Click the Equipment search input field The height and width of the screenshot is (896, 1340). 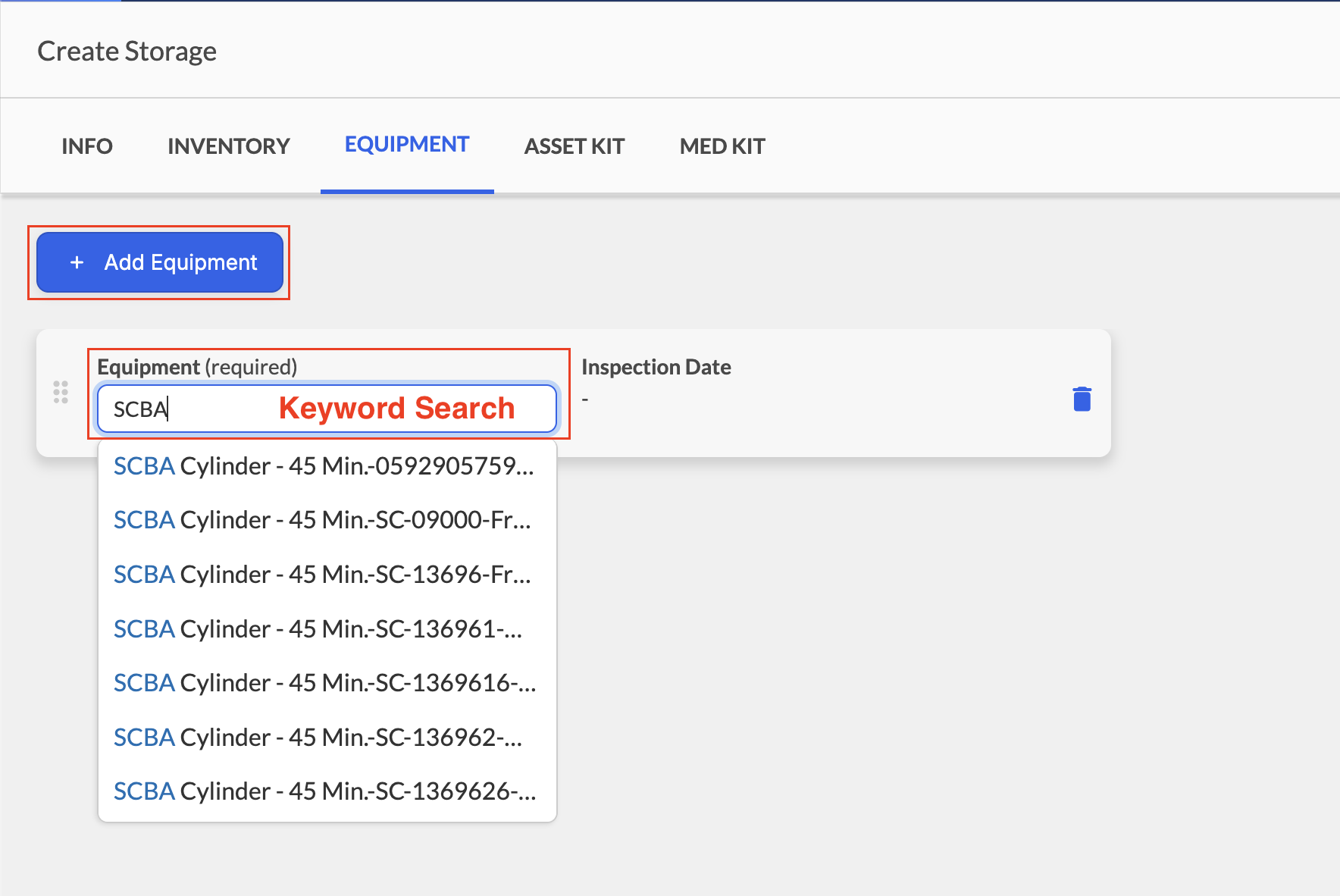coord(327,409)
